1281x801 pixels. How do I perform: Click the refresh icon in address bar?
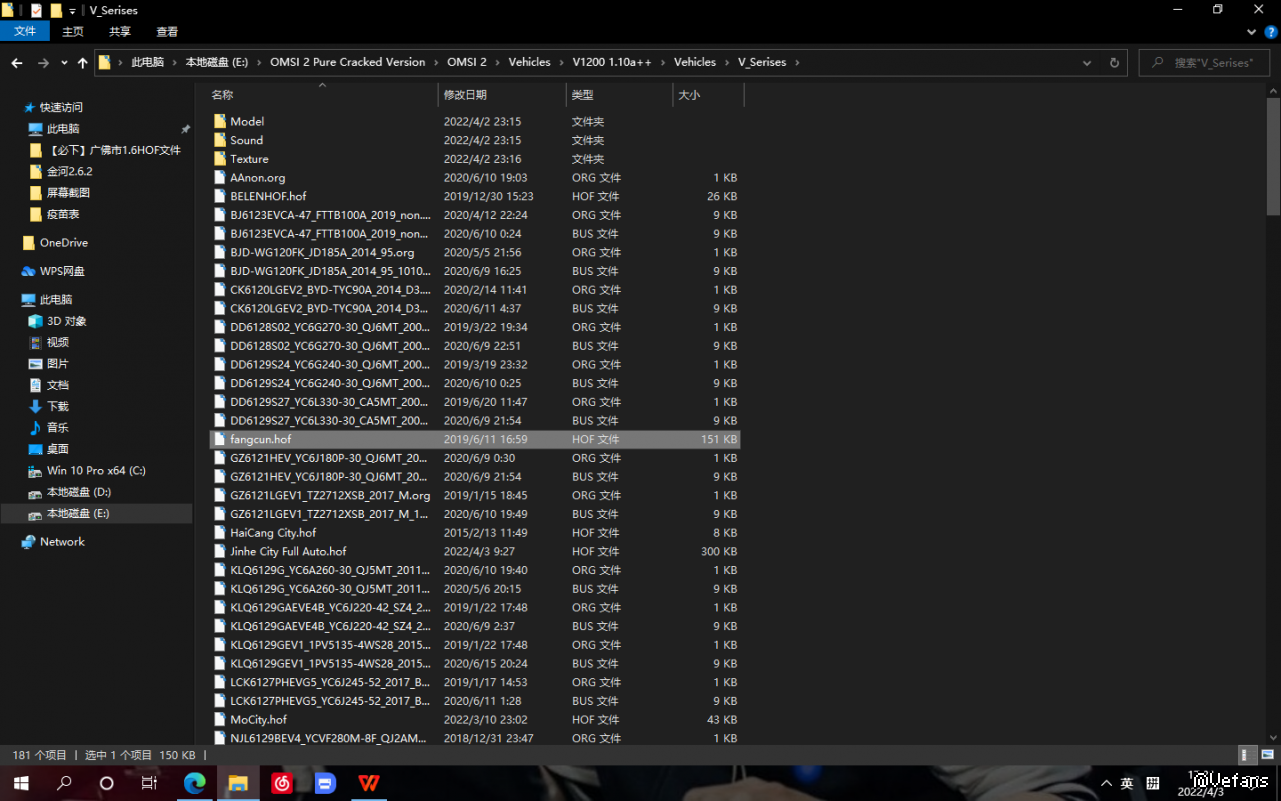pos(1114,62)
